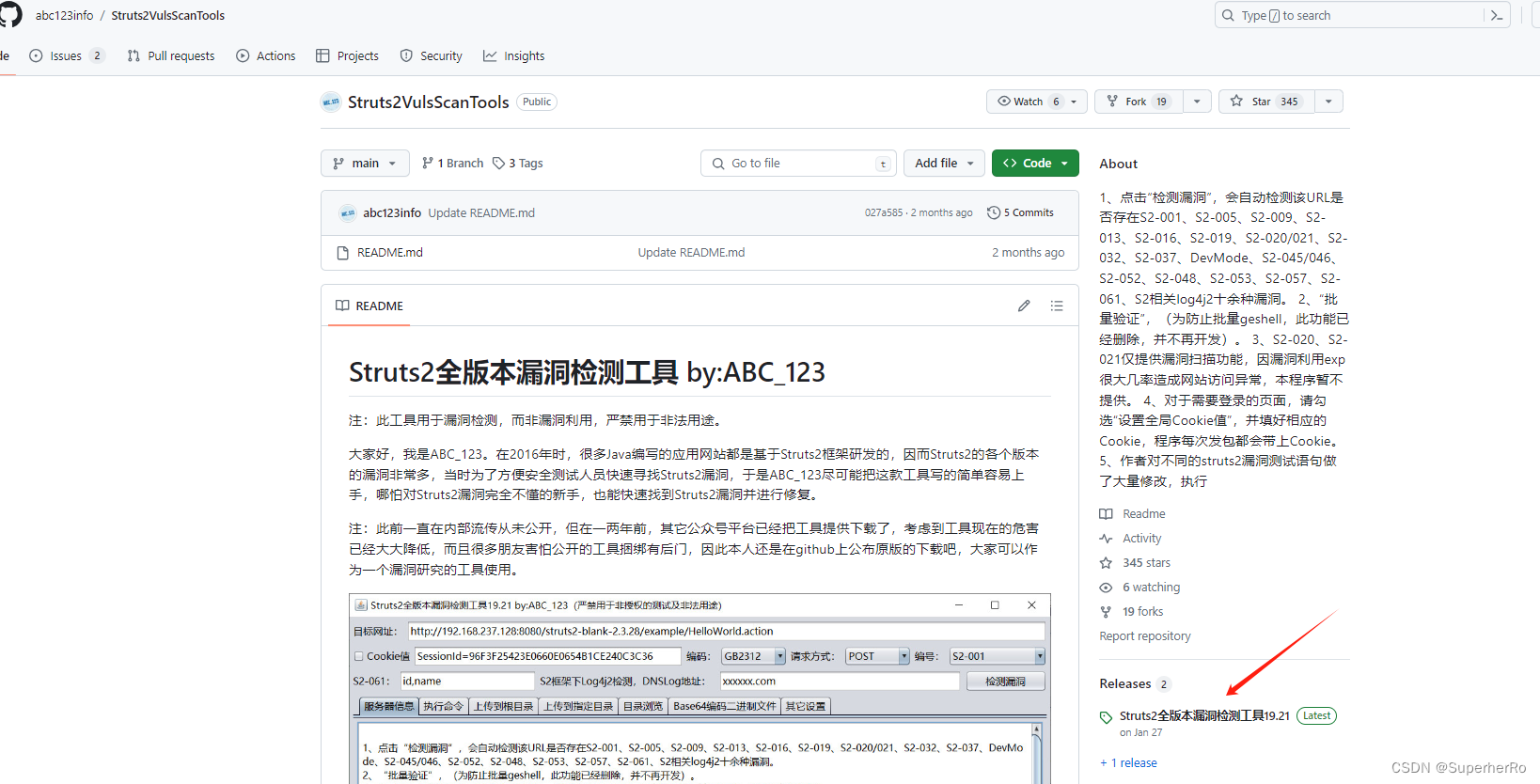Click the Star button
The height and width of the screenshot is (784, 1540).
[x=1265, y=102]
